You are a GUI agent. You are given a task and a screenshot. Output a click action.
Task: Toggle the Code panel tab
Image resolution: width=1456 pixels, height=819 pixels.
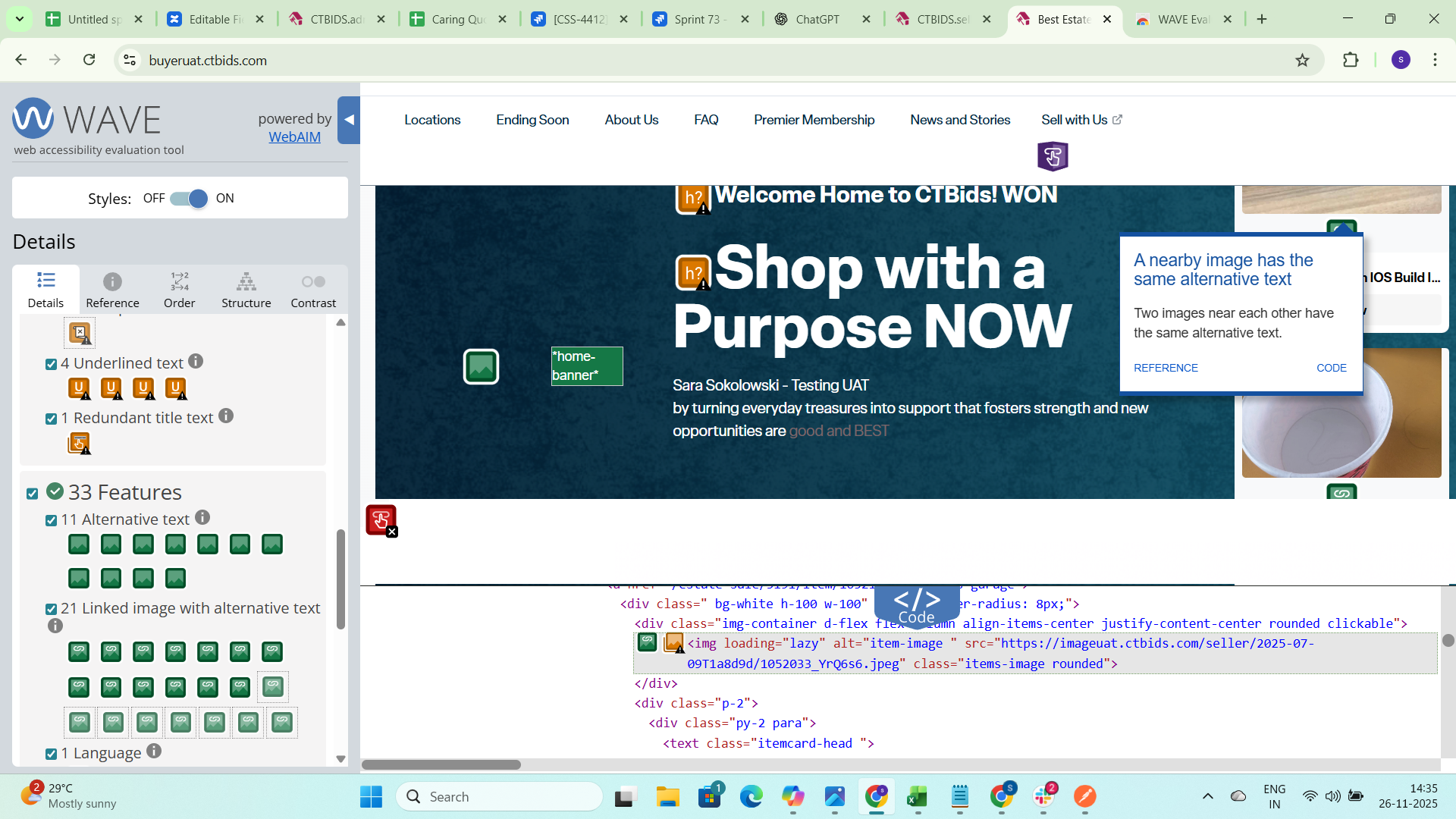916,606
